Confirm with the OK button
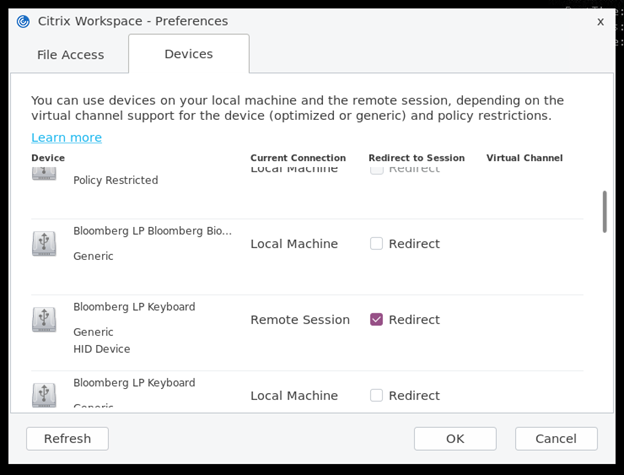The width and height of the screenshot is (624, 475). pos(455,438)
